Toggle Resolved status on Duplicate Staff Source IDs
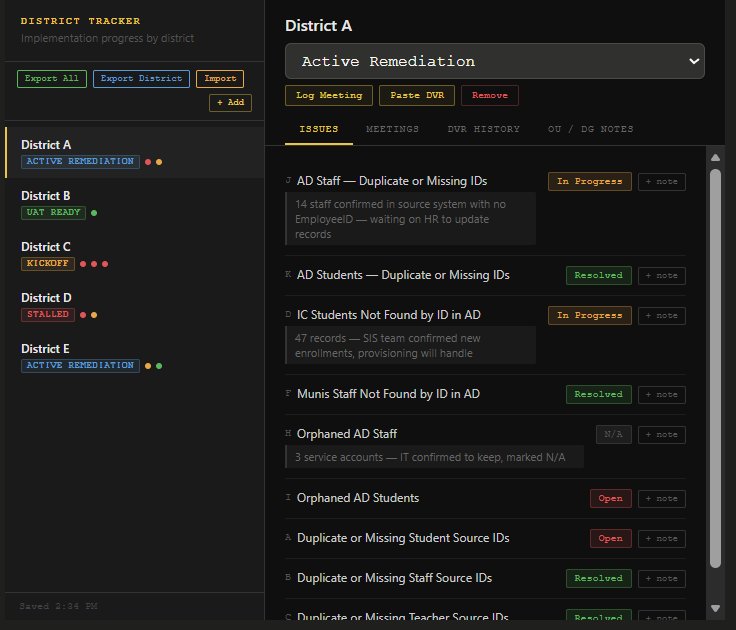736x630 pixels. click(x=598, y=578)
